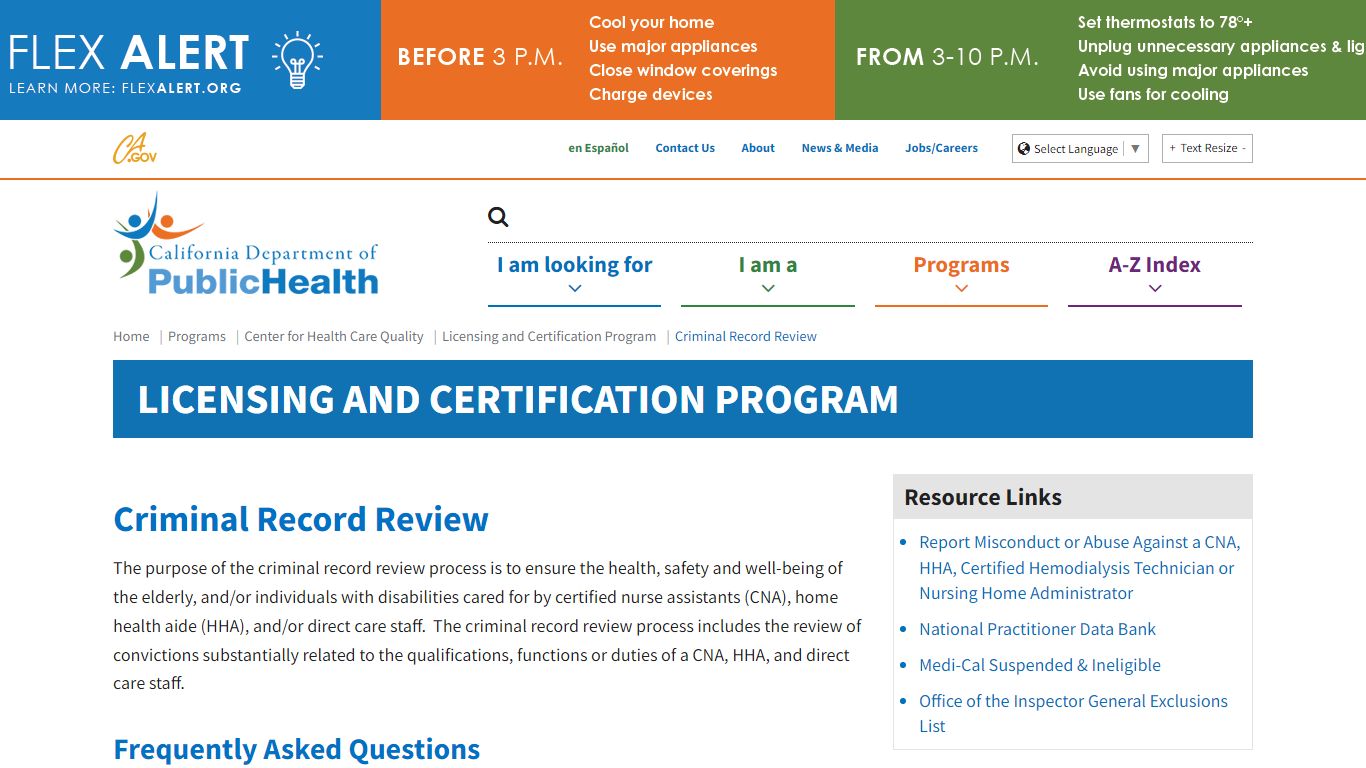Click 'Charge devices' tip text
Viewport: 1366px width, 768px height.
651,94
